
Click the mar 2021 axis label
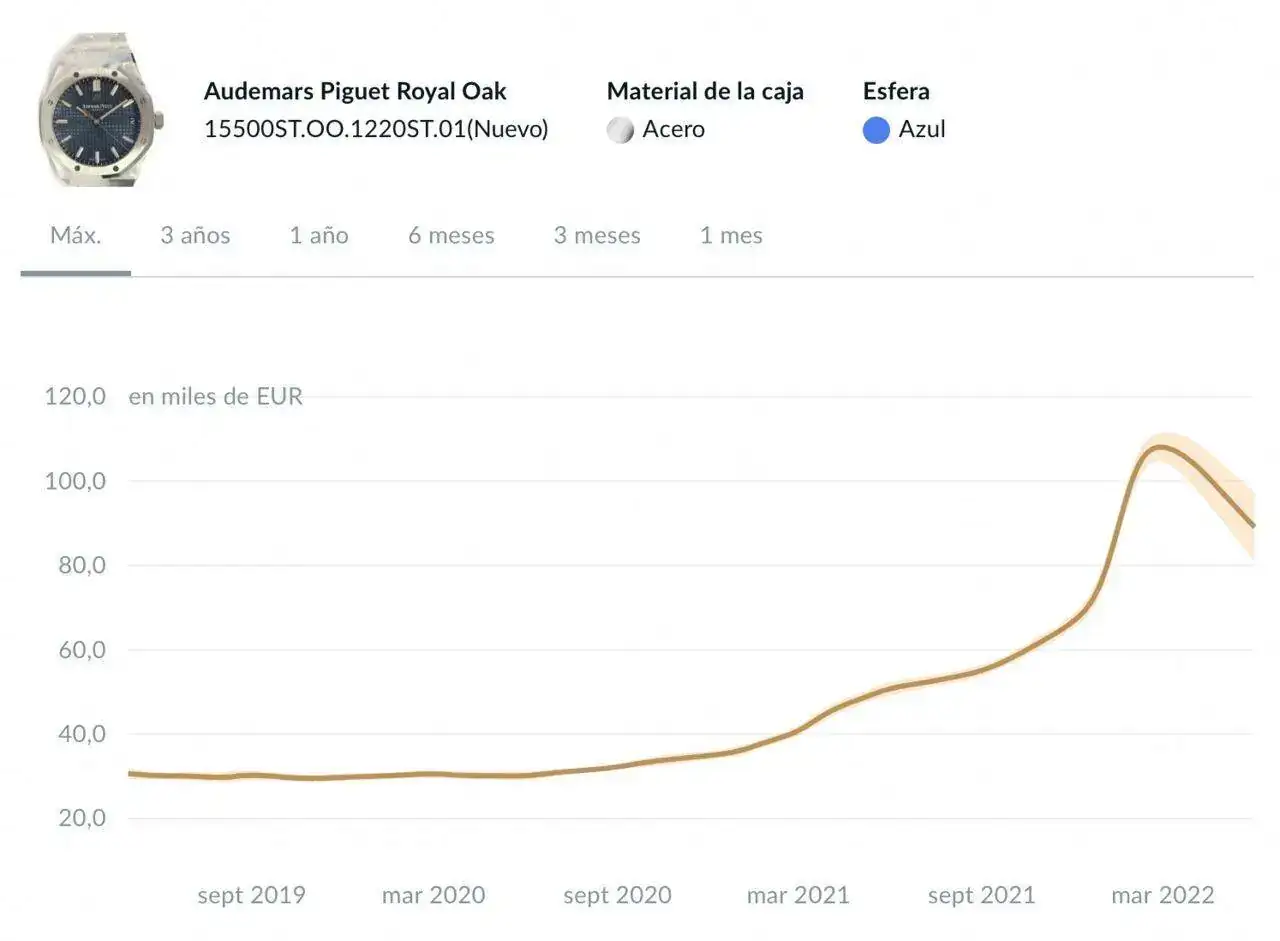pos(798,895)
